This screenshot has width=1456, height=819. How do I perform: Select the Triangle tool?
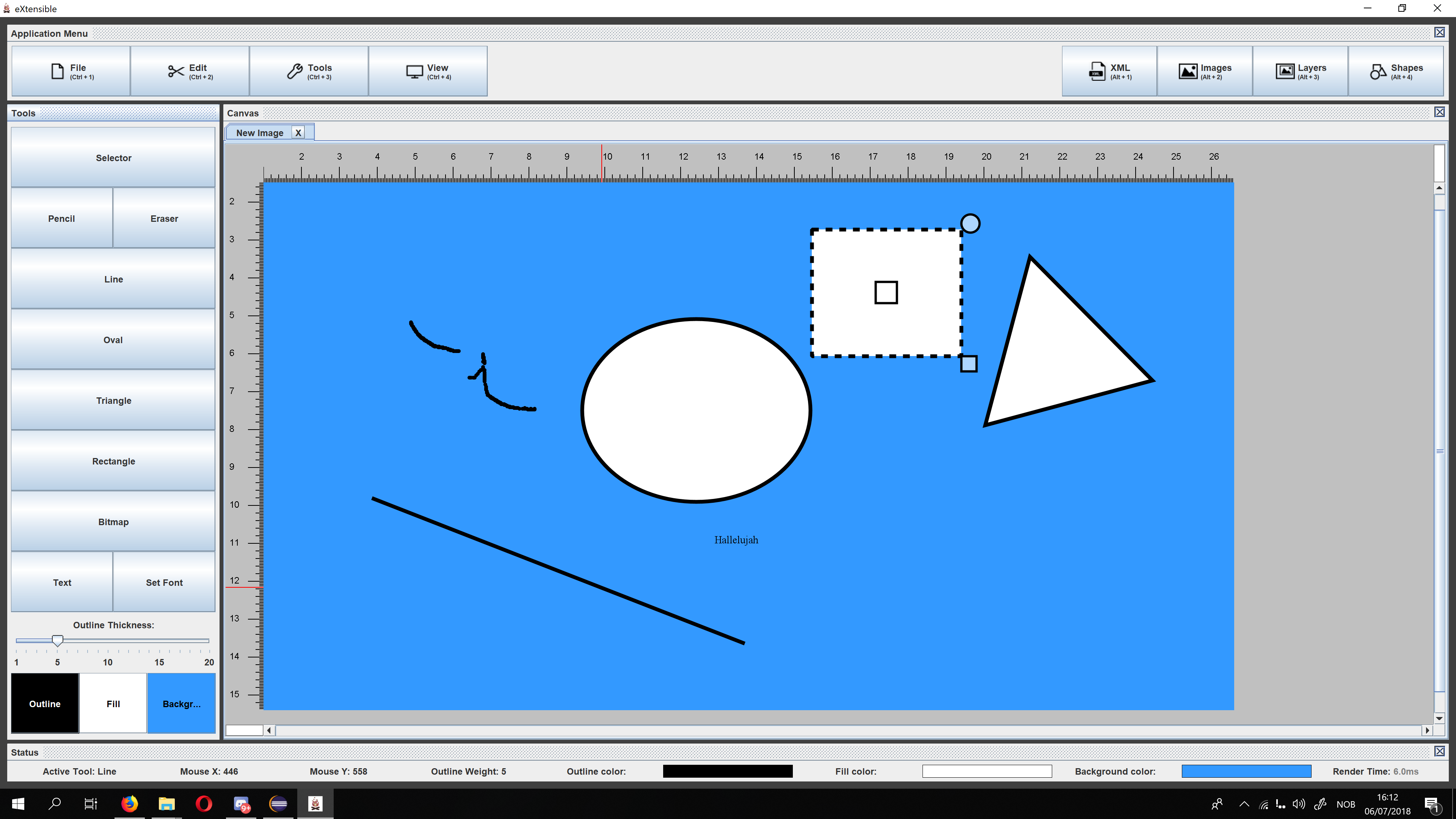pyautogui.click(x=113, y=400)
